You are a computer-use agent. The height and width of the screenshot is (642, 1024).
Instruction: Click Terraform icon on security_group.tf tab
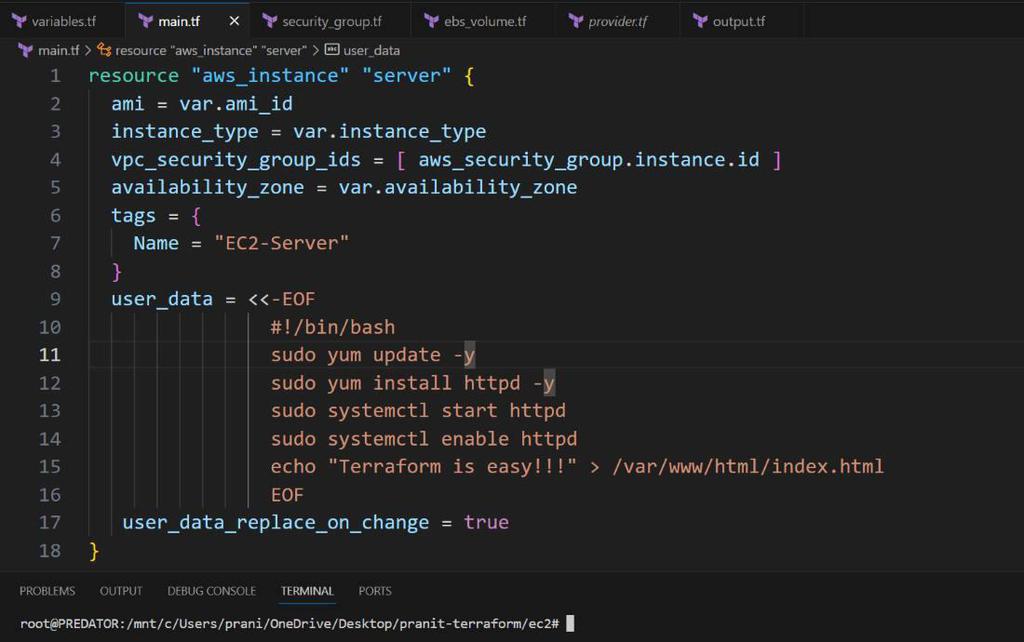point(270,22)
